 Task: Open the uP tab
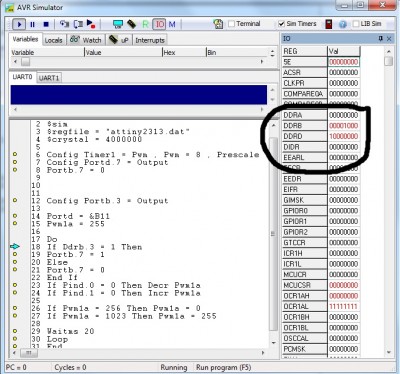(119, 40)
